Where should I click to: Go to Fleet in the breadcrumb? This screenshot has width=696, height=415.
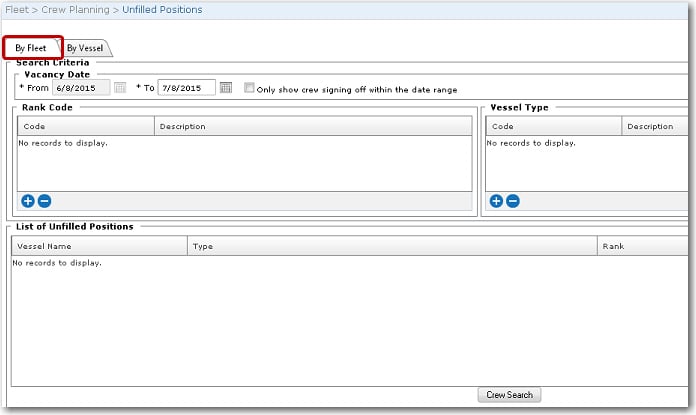click(x=14, y=10)
